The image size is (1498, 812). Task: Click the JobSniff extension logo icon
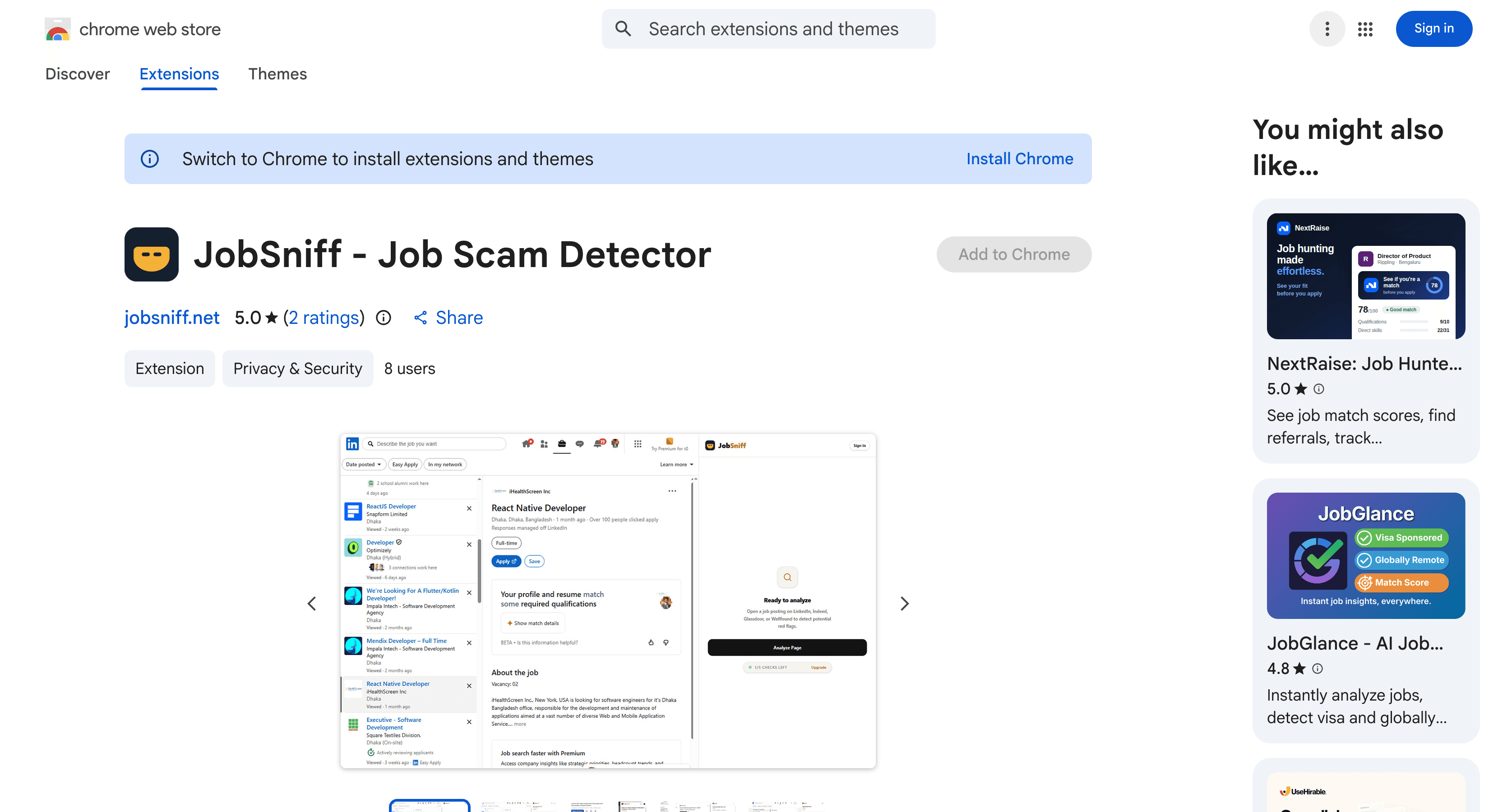151,254
